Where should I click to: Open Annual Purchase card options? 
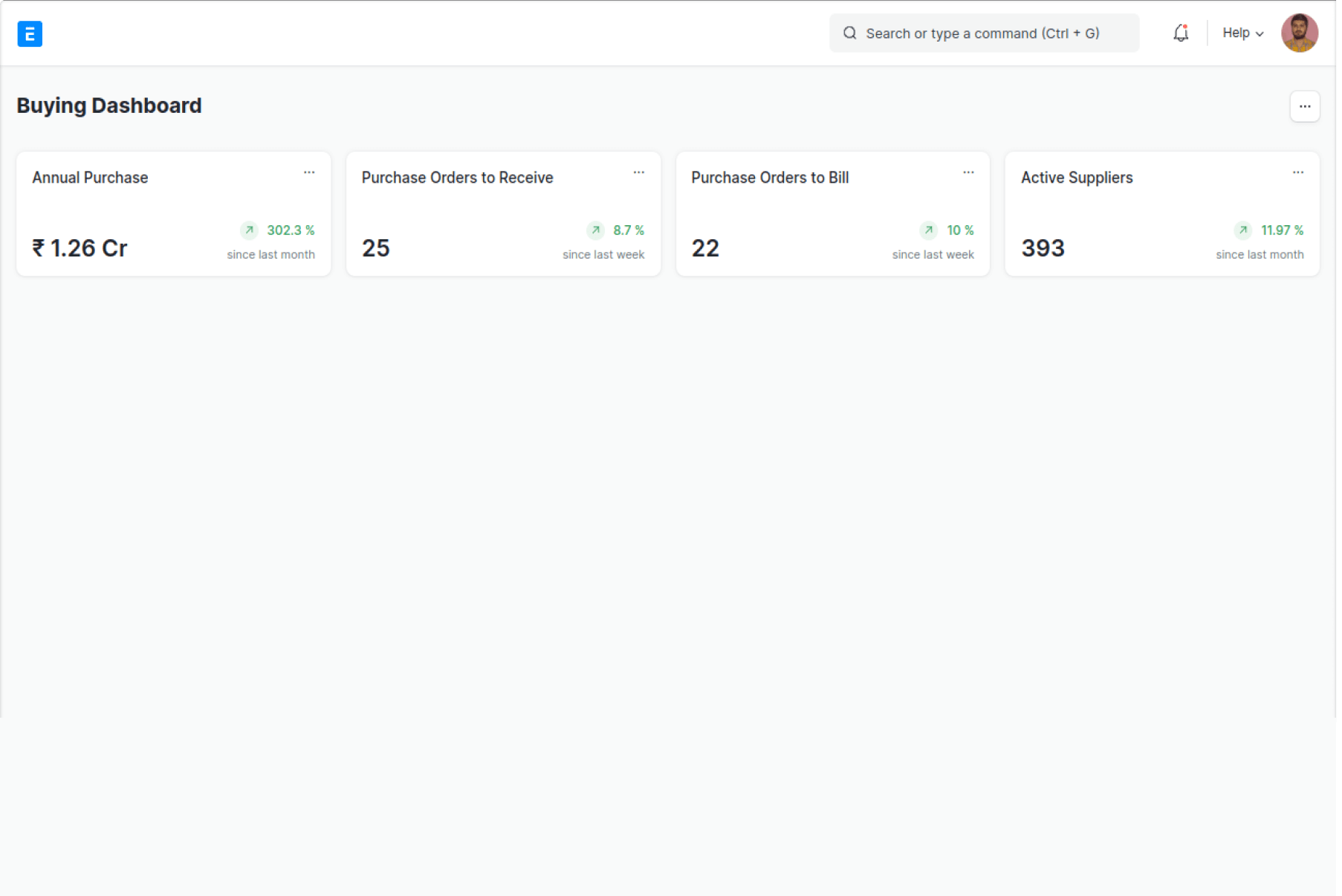tap(310, 173)
